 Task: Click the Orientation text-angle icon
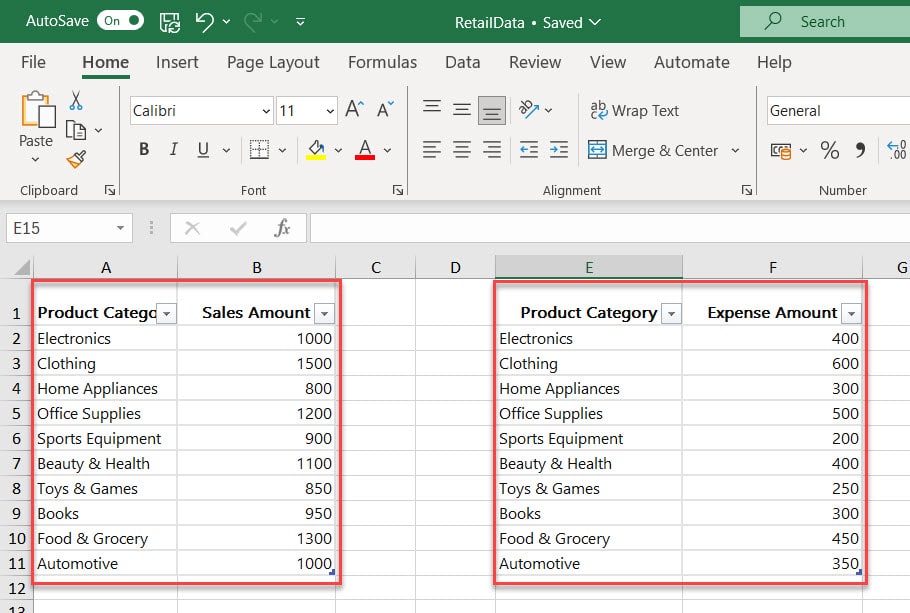pos(529,109)
